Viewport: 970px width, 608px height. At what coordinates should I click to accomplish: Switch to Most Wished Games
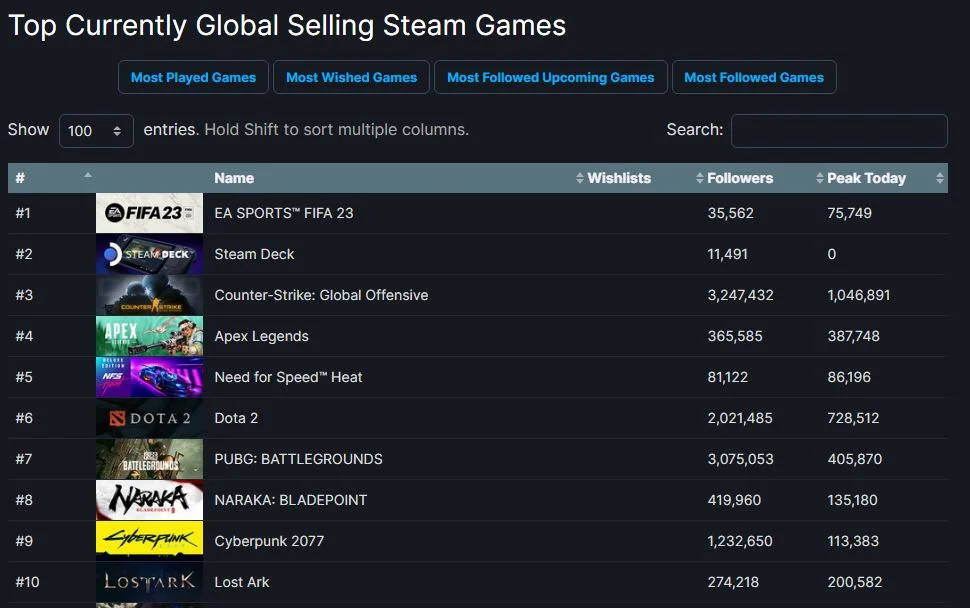(351, 77)
